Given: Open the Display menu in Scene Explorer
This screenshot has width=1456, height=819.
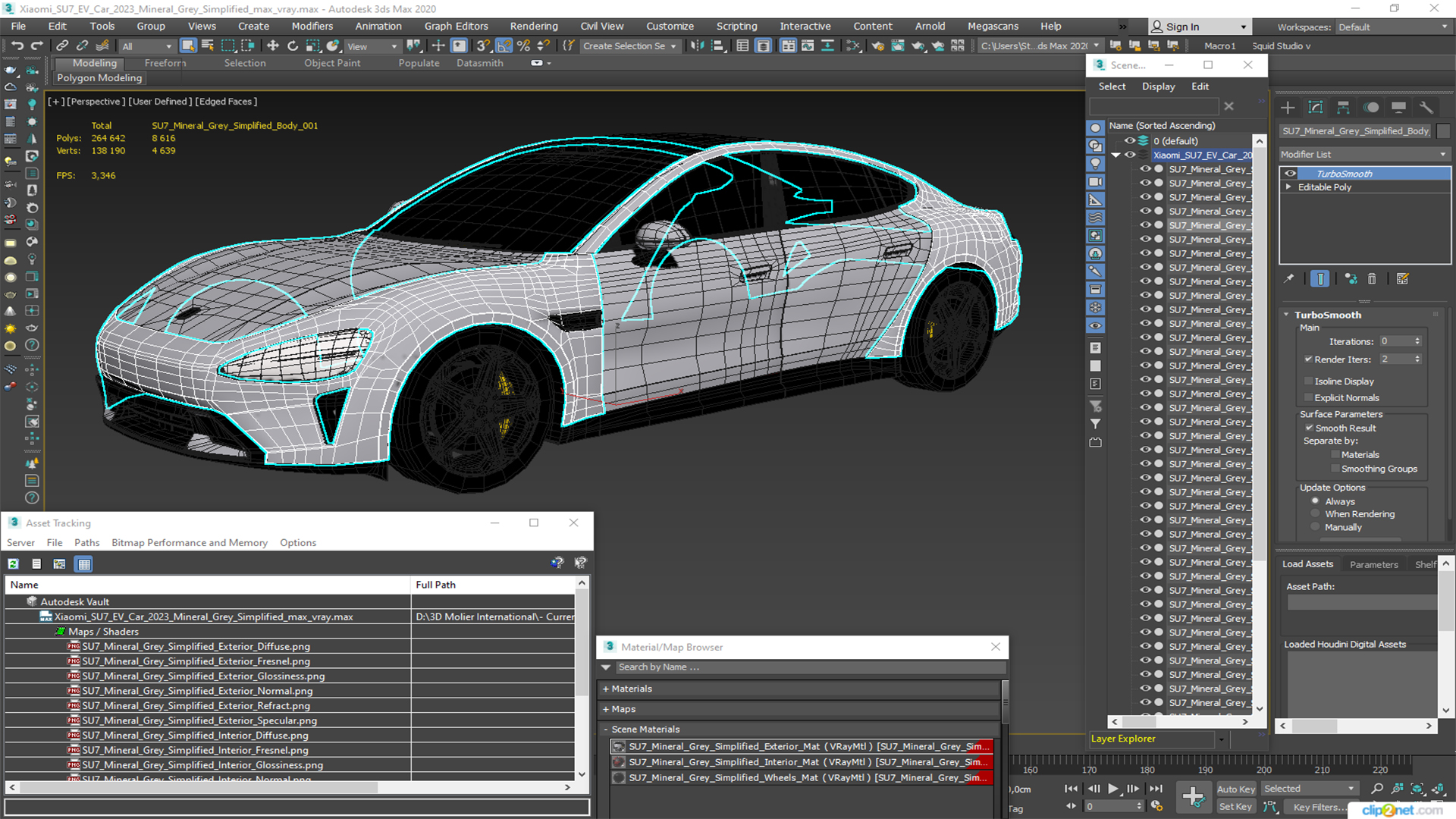Looking at the screenshot, I should pyautogui.click(x=1158, y=86).
